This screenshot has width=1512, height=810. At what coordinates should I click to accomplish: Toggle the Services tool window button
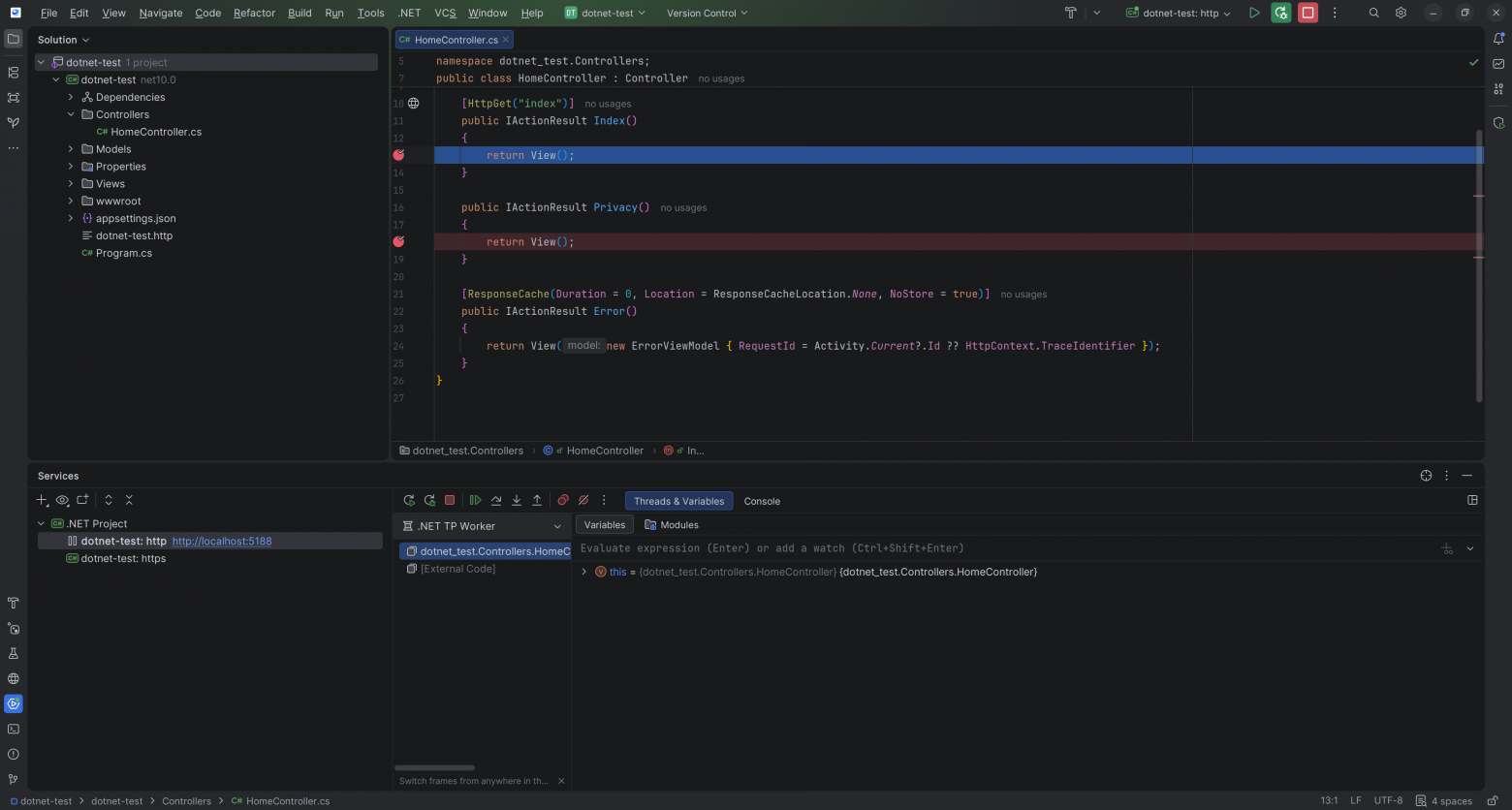[x=14, y=703]
